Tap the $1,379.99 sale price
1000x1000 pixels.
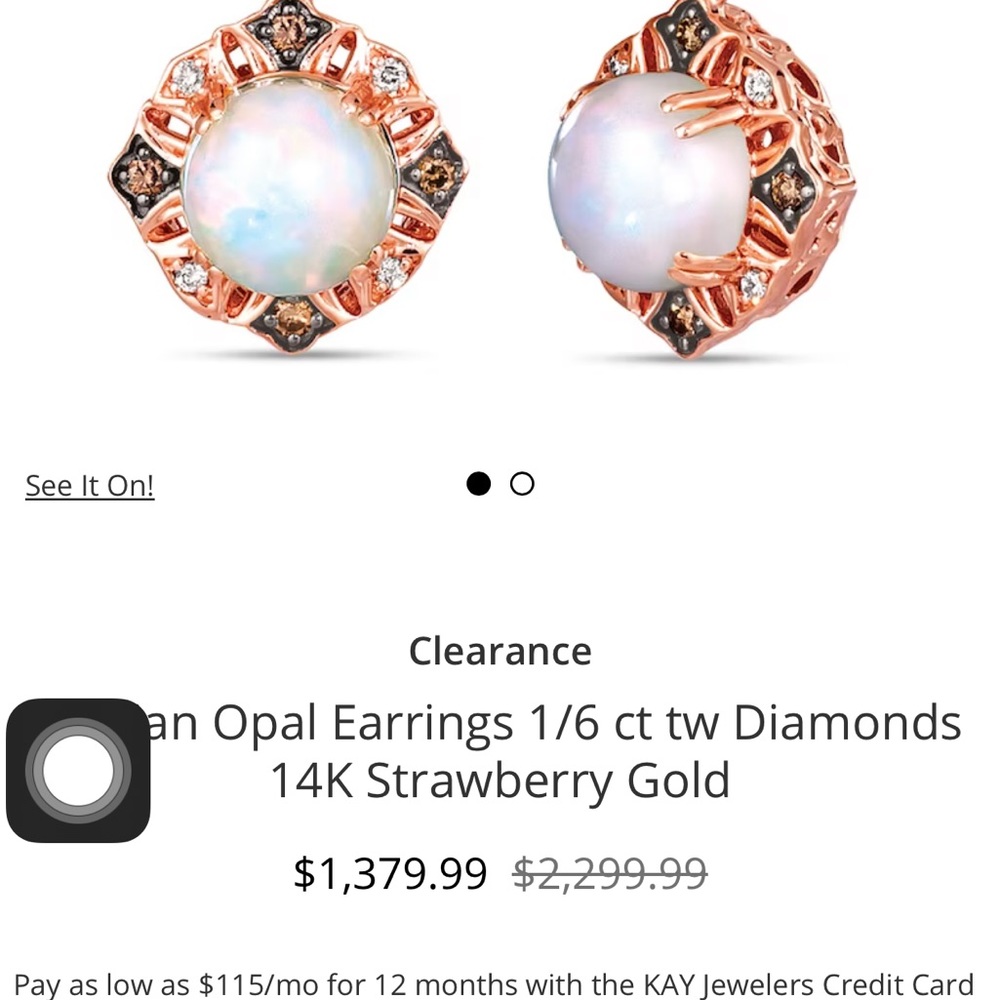[x=390, y=873]
